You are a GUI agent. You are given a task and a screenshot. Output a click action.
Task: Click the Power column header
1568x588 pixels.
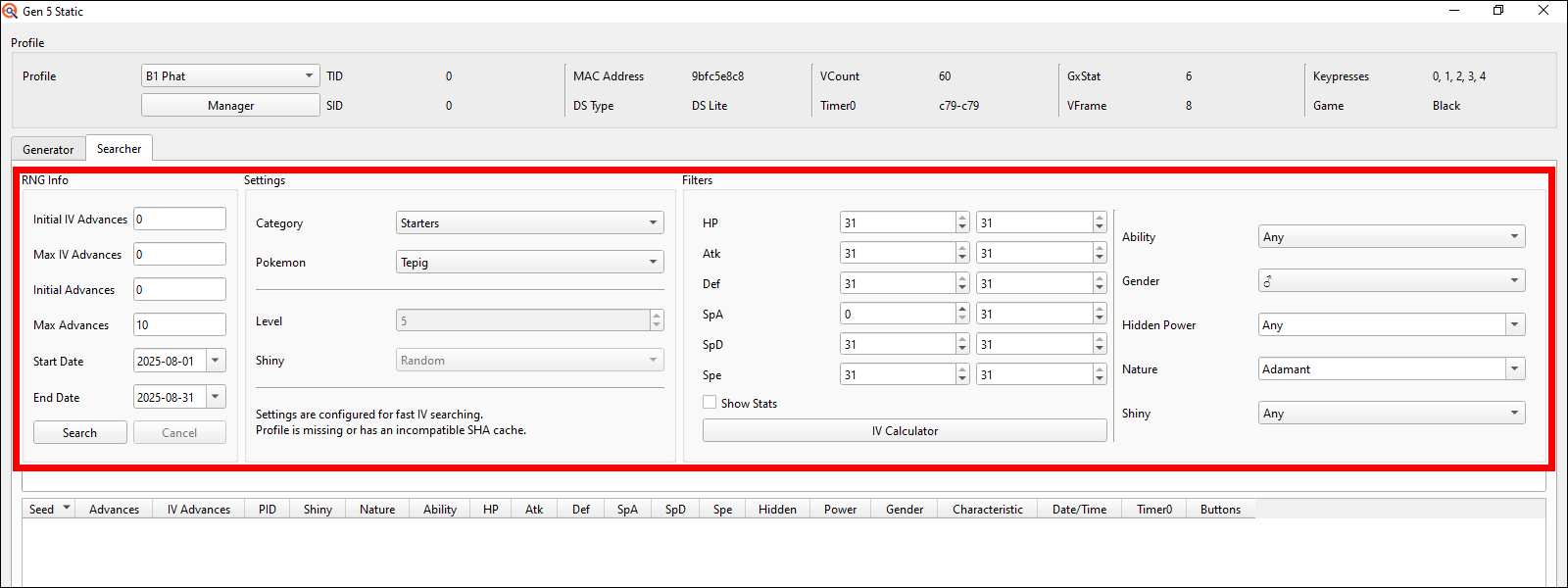840,509
